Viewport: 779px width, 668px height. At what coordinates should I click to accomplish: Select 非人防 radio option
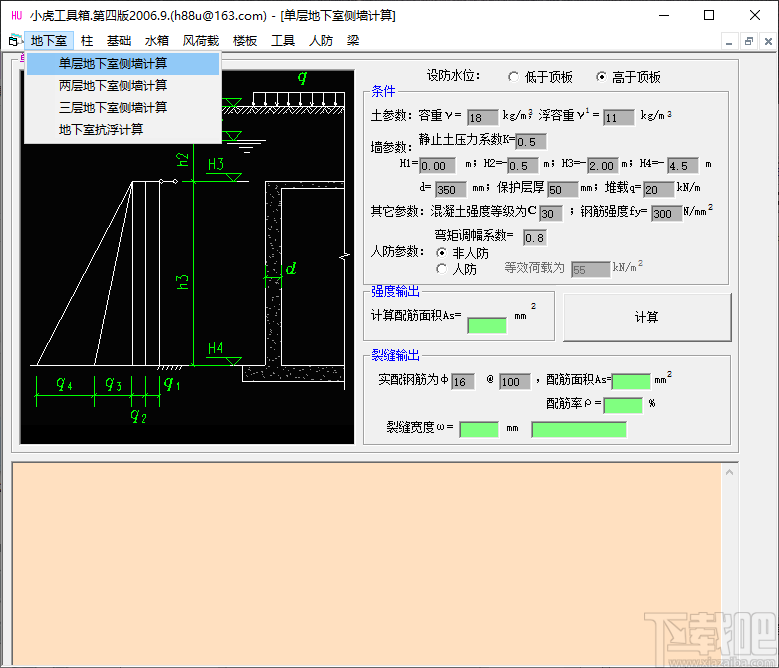click(462, 253)
